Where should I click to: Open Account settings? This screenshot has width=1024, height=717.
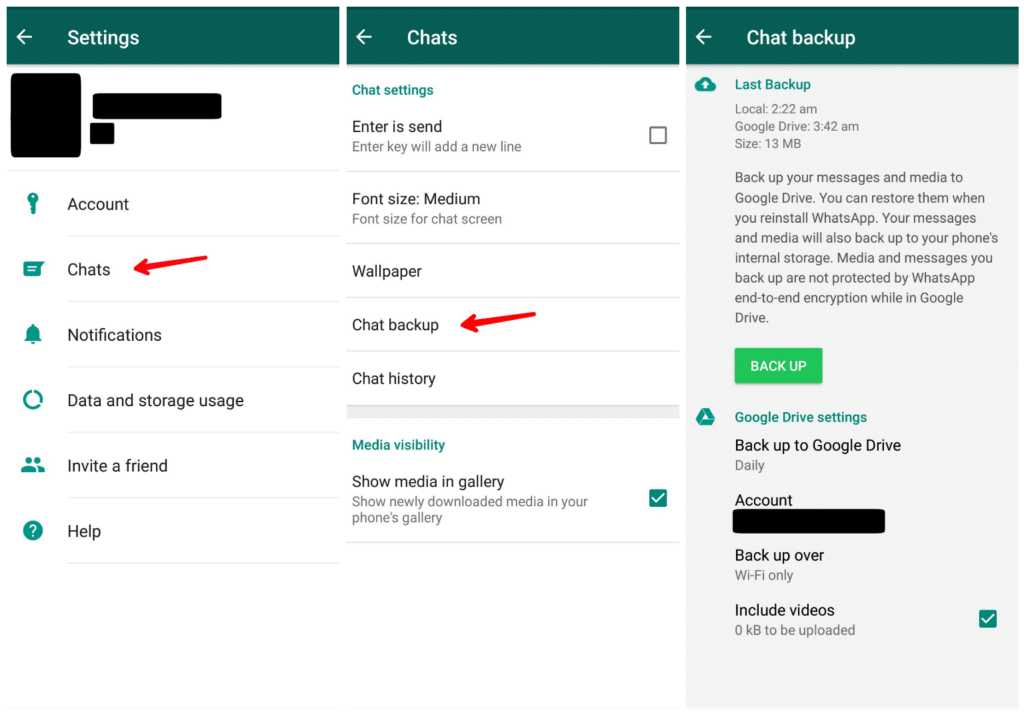[x=173, y=204]
